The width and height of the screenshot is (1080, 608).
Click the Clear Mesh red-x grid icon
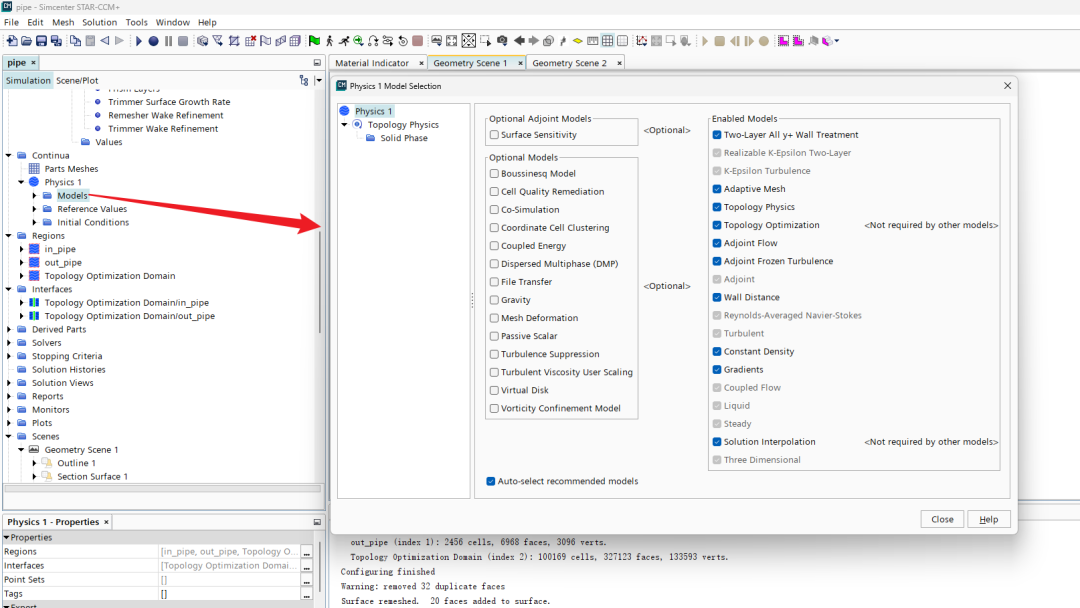click(250, 41)
